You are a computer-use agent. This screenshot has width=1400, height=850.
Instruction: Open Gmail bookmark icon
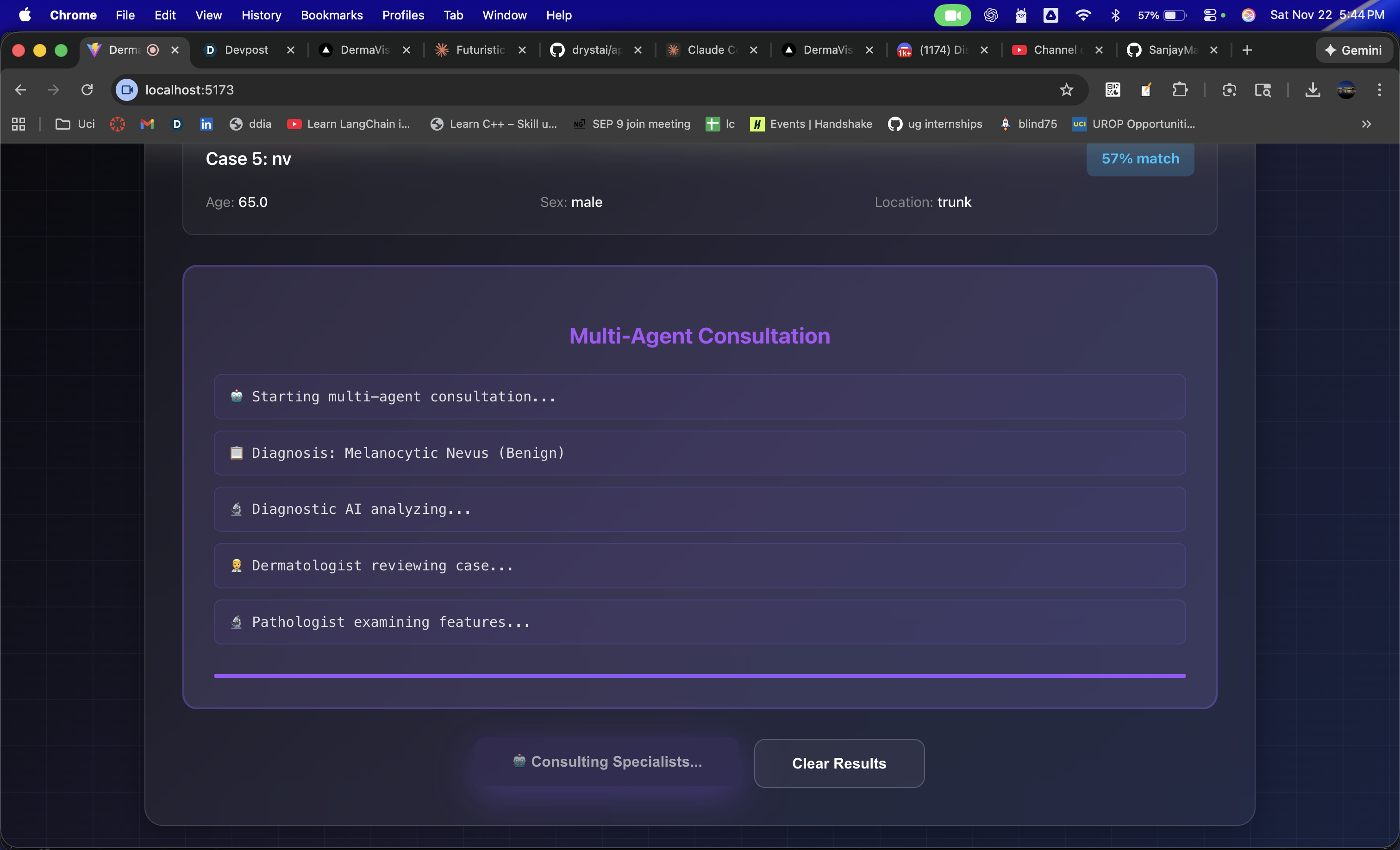coord(147,124)
